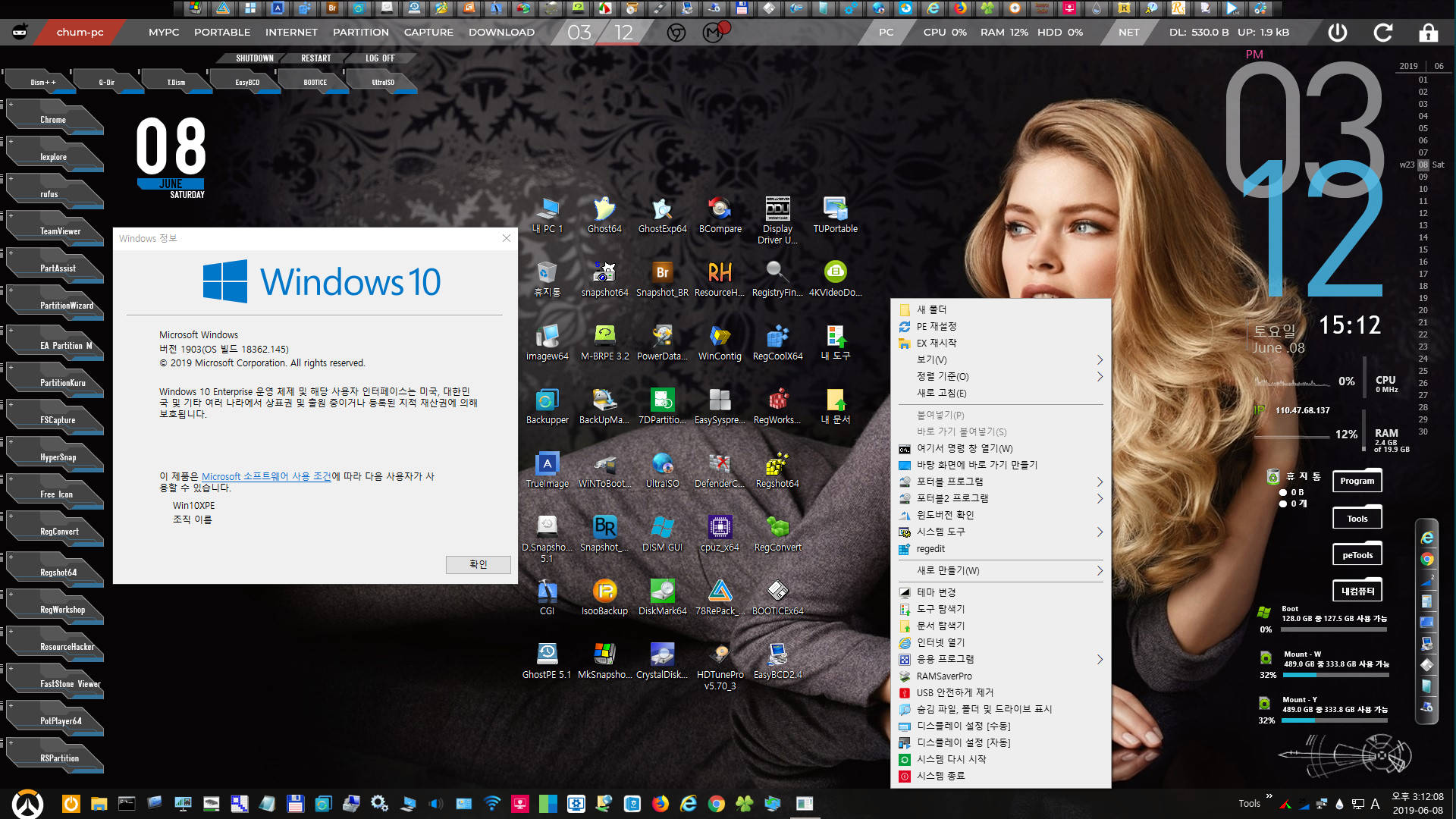Launch M-BRPE 3.2 desktop icon
Screen dimensions: 1456x819
click(604, 343)
